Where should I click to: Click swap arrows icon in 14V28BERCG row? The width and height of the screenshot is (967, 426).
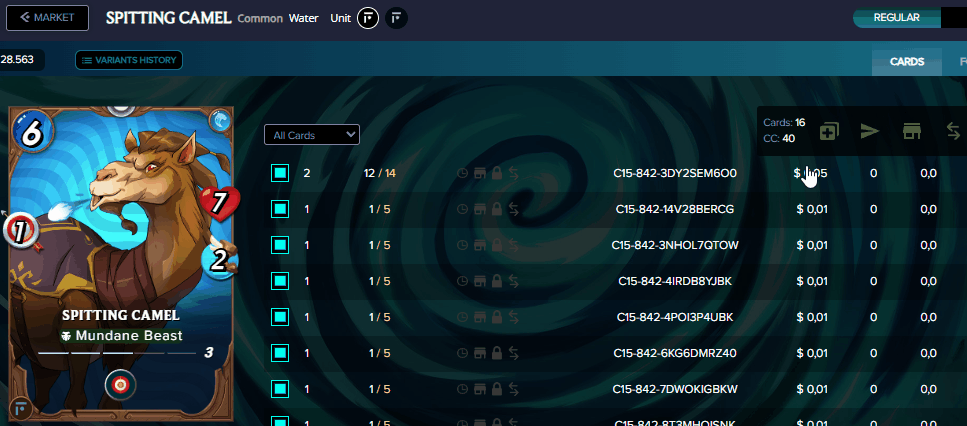tap(513, 210)
